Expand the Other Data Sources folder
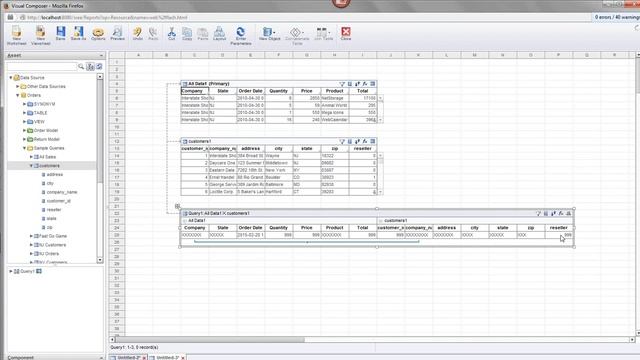640x360 pixels. 18,87
